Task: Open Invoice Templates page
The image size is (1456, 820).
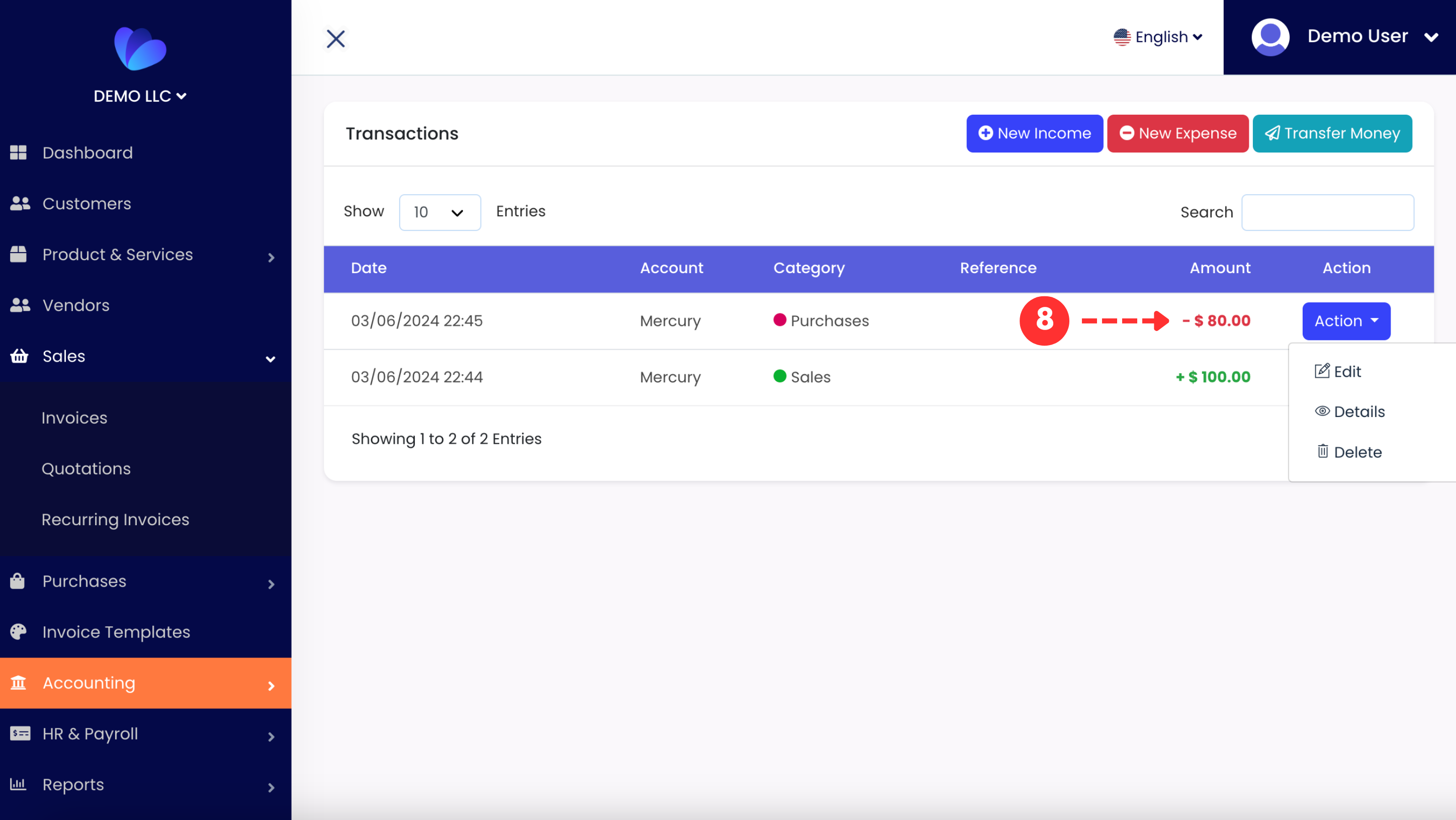Action: [117, 632]
